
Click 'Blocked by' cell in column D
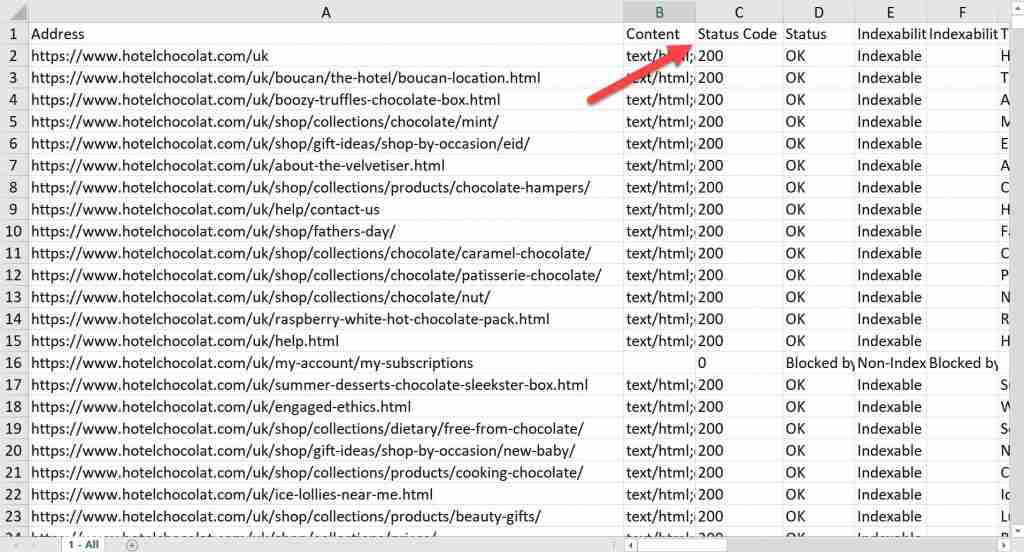point(818,363)
